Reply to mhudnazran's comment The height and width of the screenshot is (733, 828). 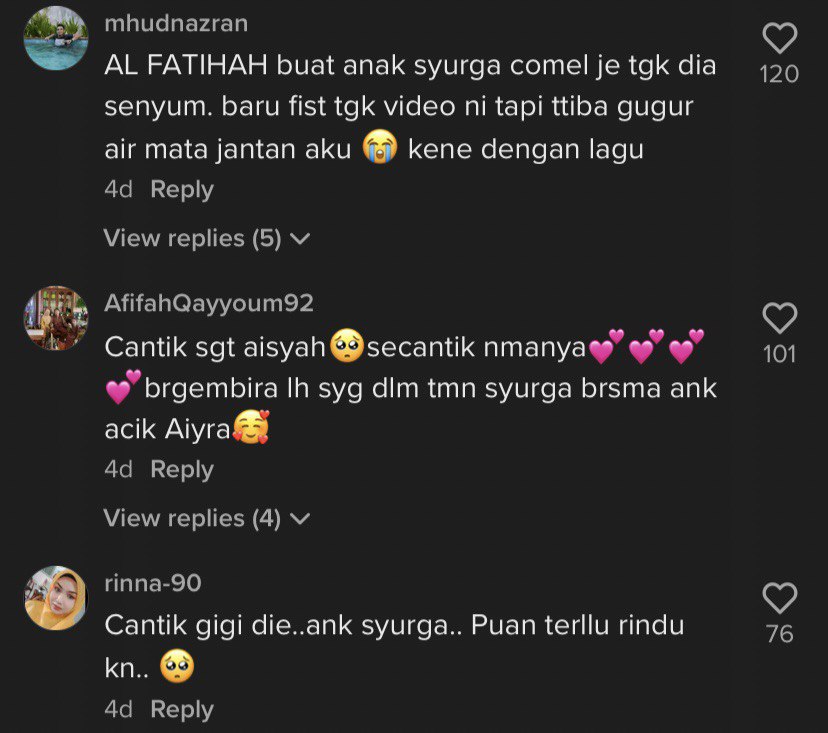pos(182,190)
